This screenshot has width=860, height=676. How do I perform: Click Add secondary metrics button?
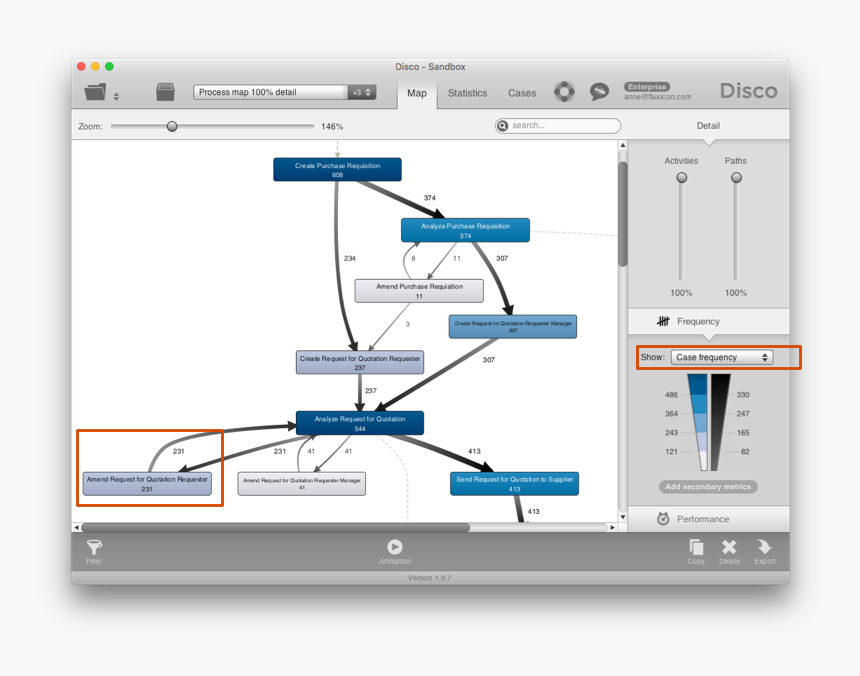click(x=708, y=487)
